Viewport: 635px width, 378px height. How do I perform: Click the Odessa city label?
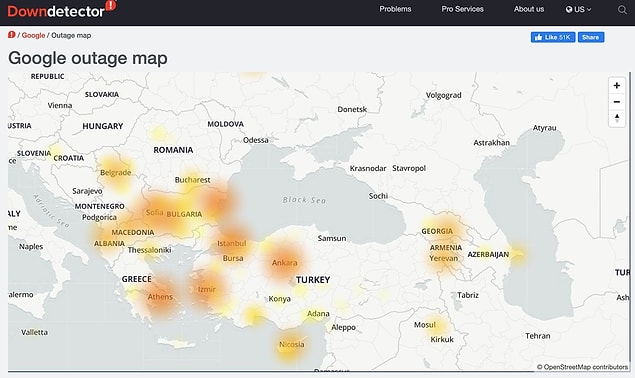click(256, 140)
